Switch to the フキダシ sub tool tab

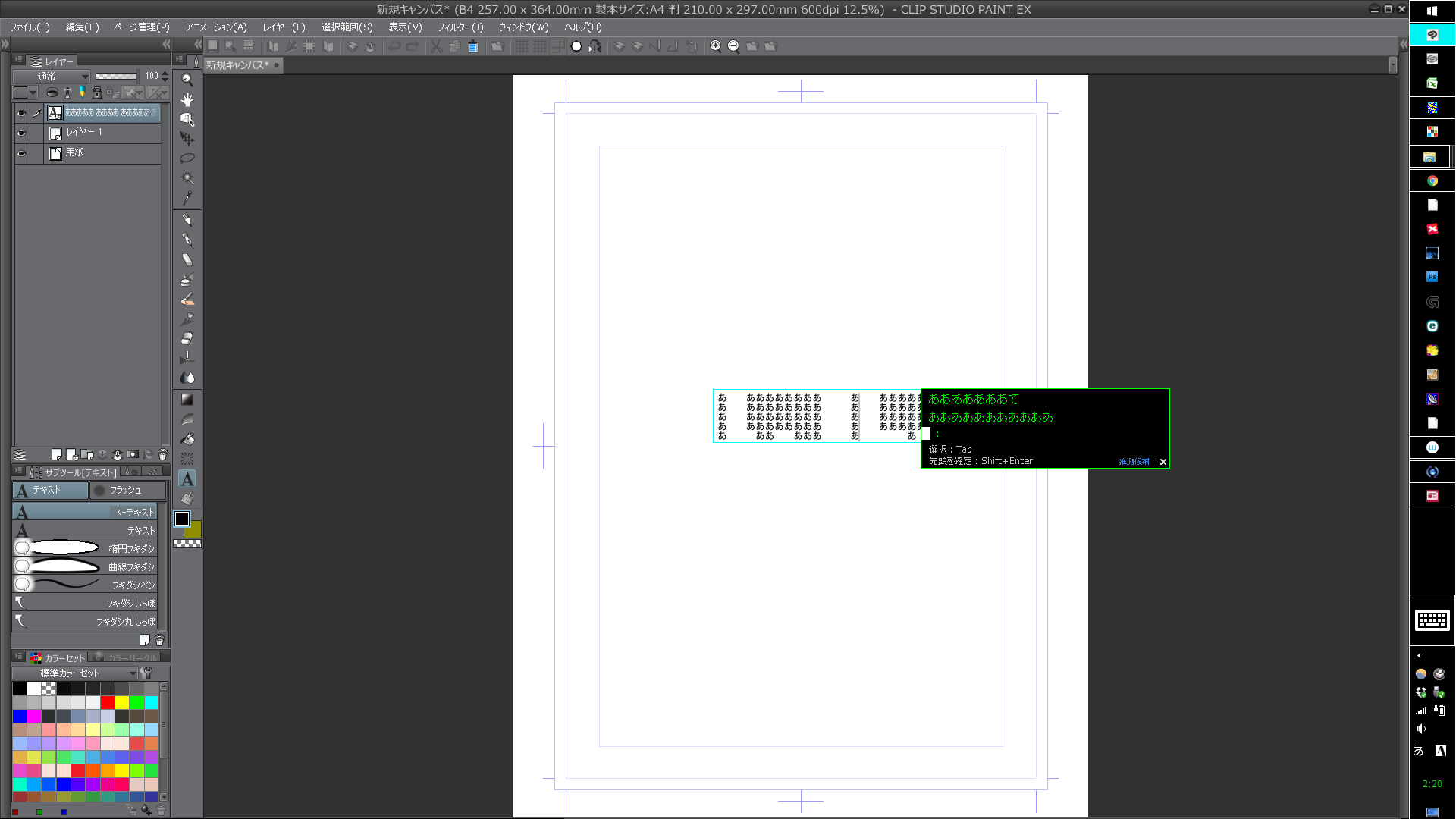[x=126, y=491]
